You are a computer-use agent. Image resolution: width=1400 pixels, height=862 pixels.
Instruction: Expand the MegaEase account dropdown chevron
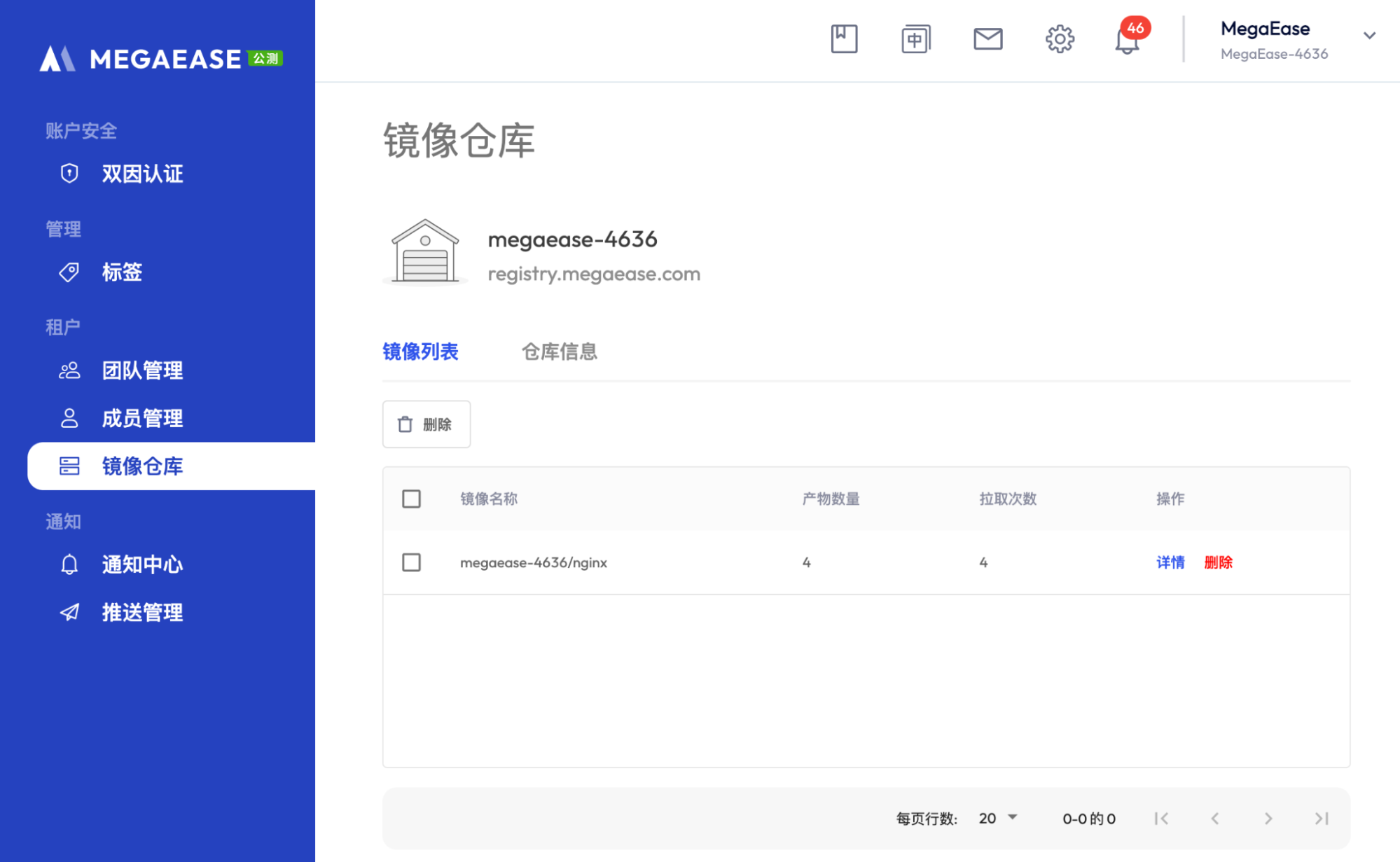[1369, 35]
